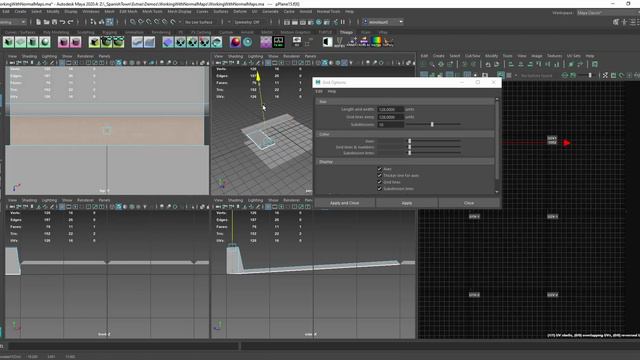Click the Apply and Close button
Viewport: 640px width, 360px height.
click(344, 203)
